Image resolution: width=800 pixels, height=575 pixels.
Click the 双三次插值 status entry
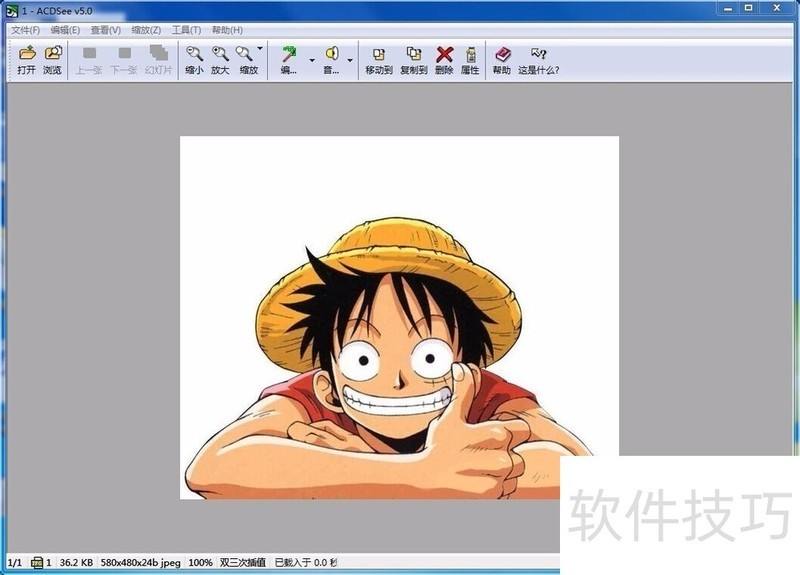tap(243, 563)
